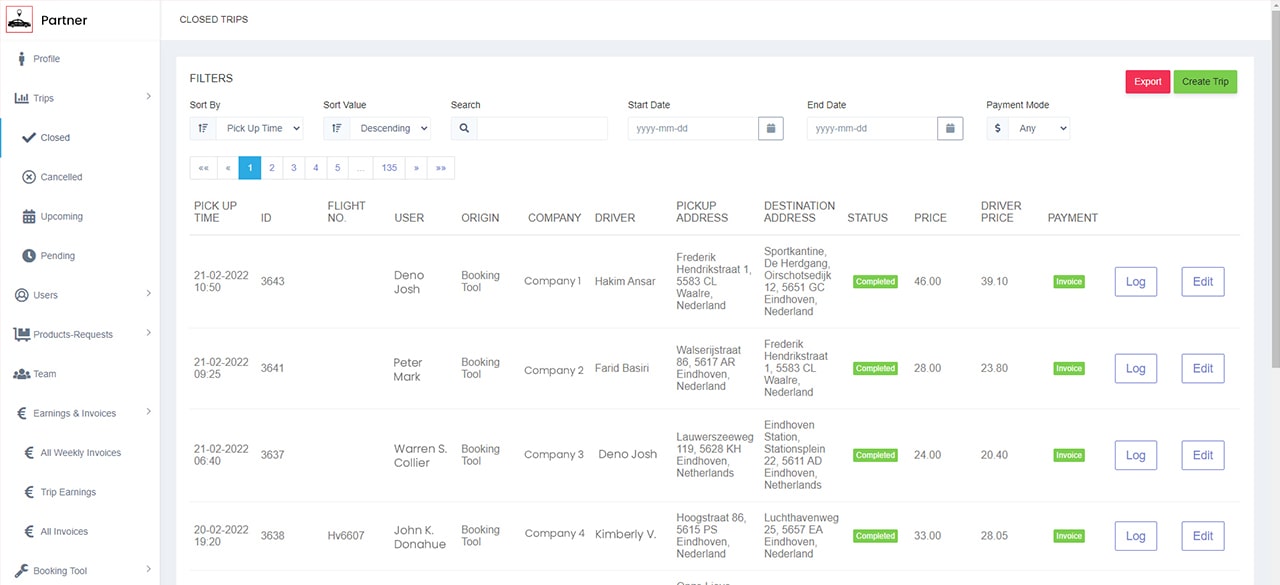Image resolution: width=1280 pixels, height=585 pixels.
Task: Click the Sort Value sort-order icon
Action: 336,128
